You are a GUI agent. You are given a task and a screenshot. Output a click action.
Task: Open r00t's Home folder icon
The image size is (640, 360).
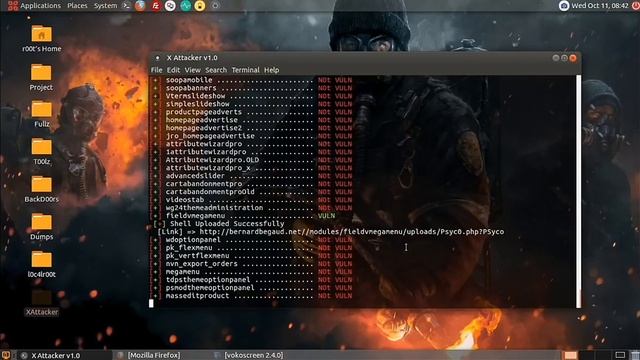42,39
